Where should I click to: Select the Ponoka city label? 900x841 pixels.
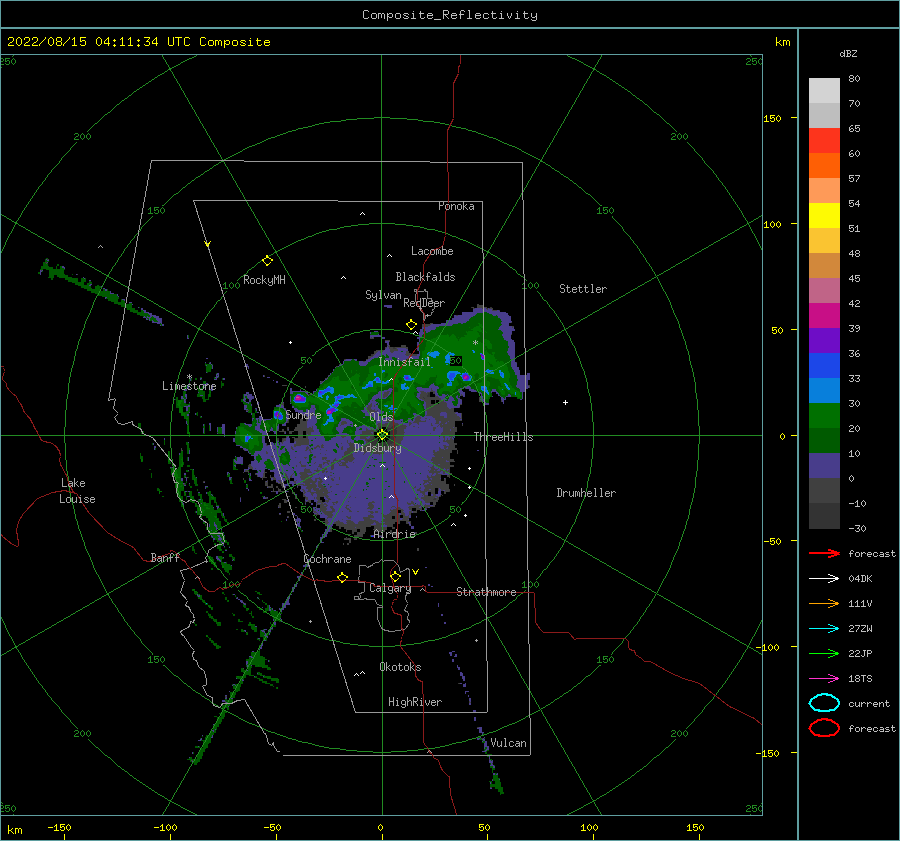(x=456, y=206)
